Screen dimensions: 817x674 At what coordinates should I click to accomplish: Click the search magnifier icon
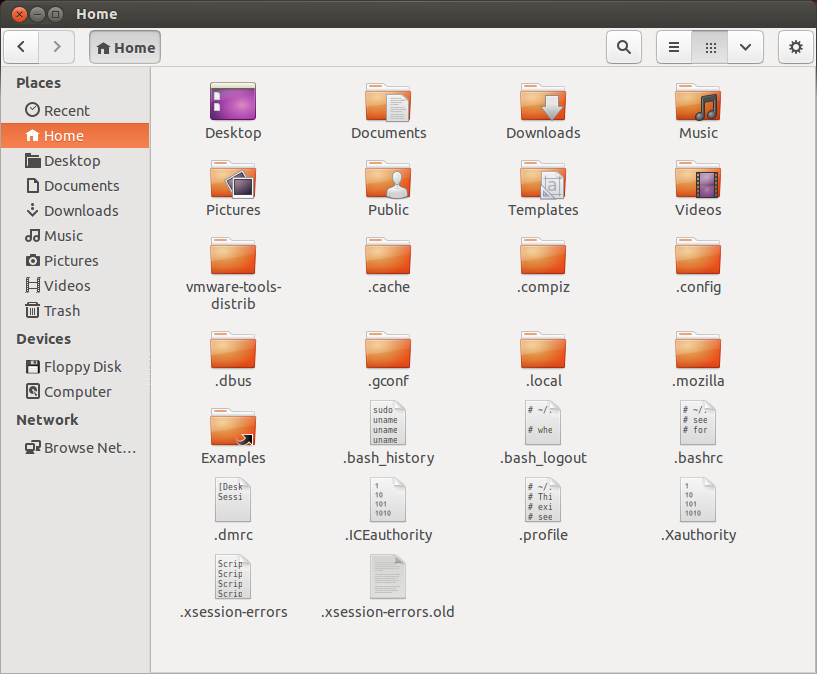pos(623,47)
